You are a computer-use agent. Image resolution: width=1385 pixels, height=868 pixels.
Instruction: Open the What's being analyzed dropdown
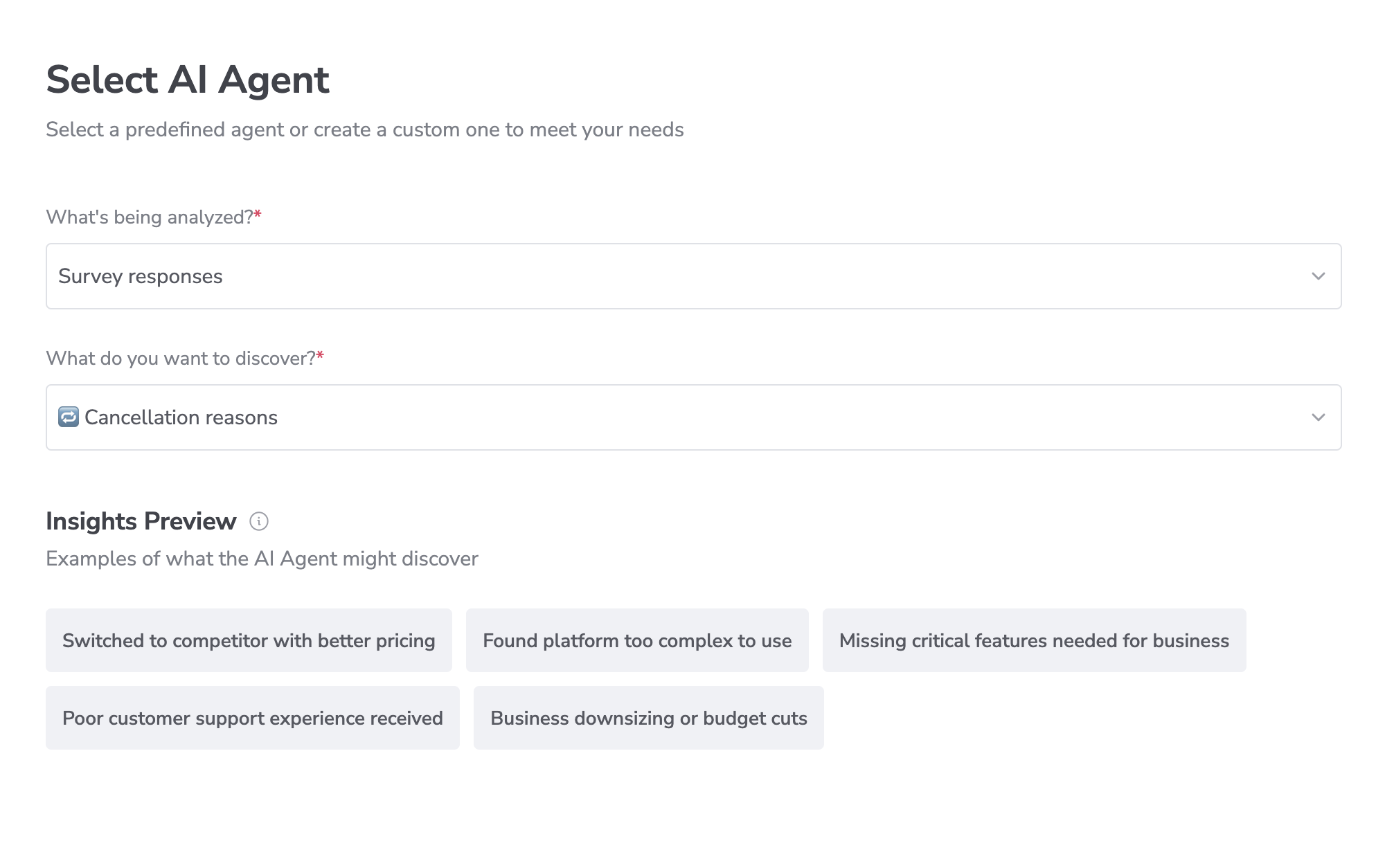pos(692,276)
